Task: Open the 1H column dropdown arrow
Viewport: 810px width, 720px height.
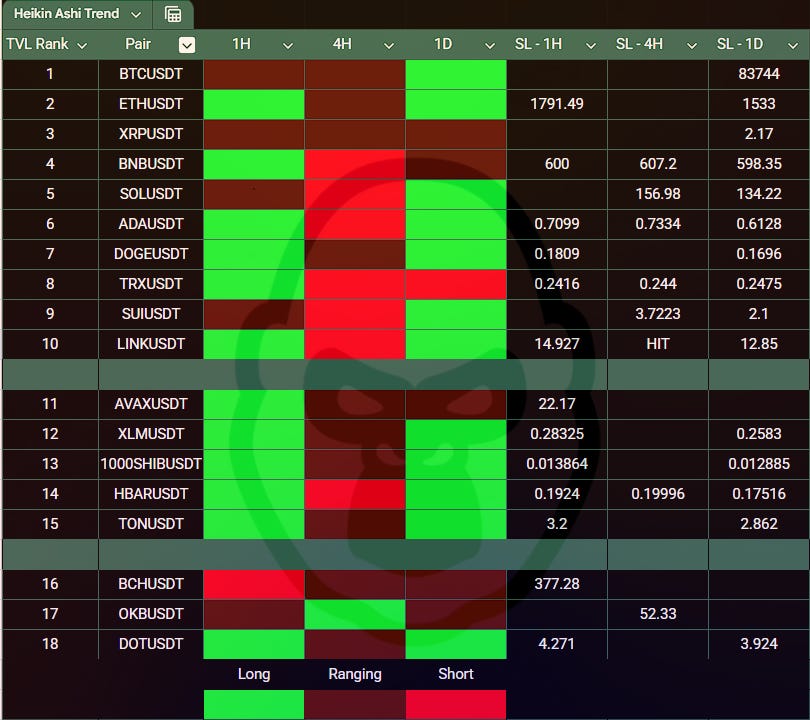Action: 288,45
